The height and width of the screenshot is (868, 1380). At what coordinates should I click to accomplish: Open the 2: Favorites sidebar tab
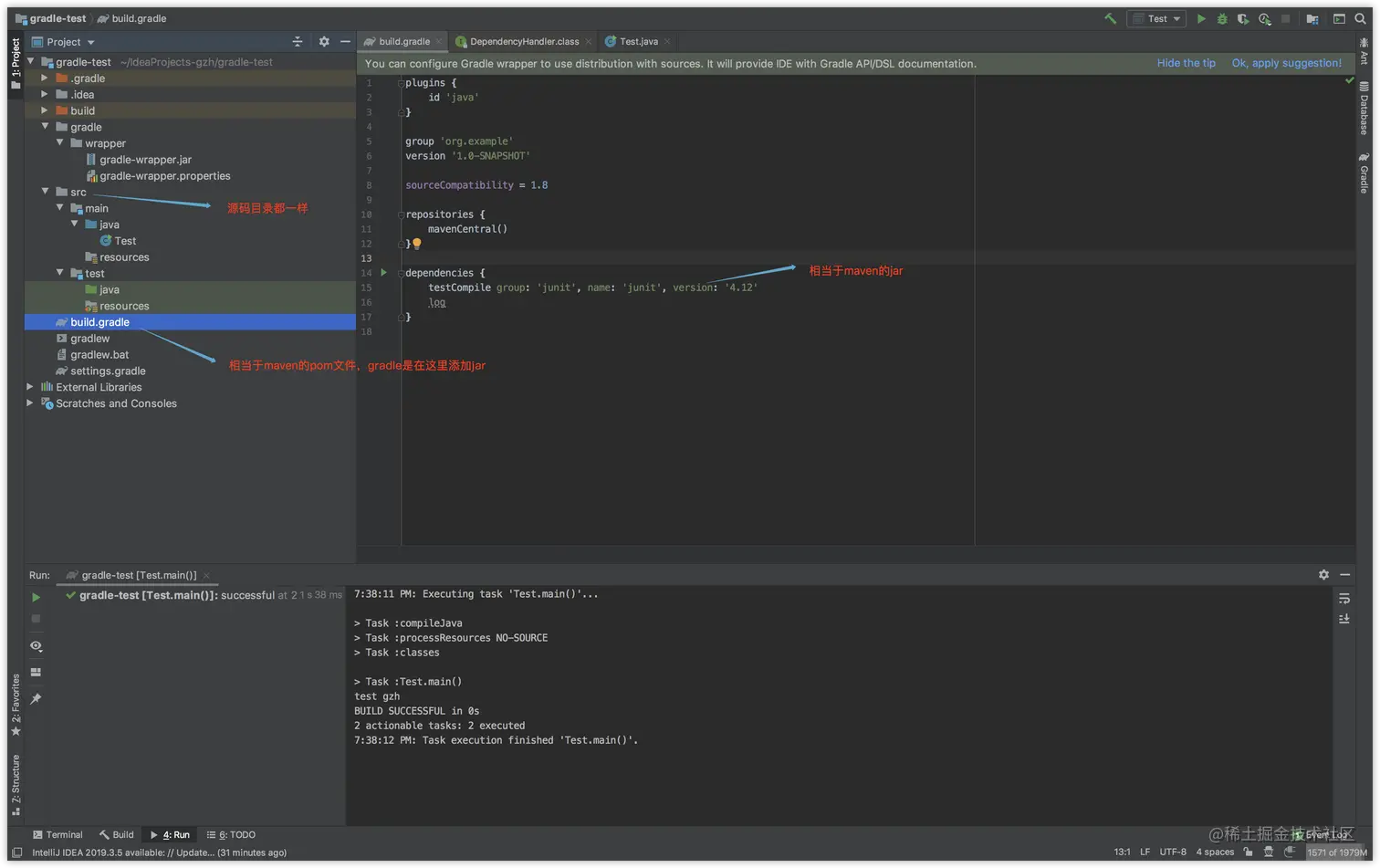coord(16,706)
